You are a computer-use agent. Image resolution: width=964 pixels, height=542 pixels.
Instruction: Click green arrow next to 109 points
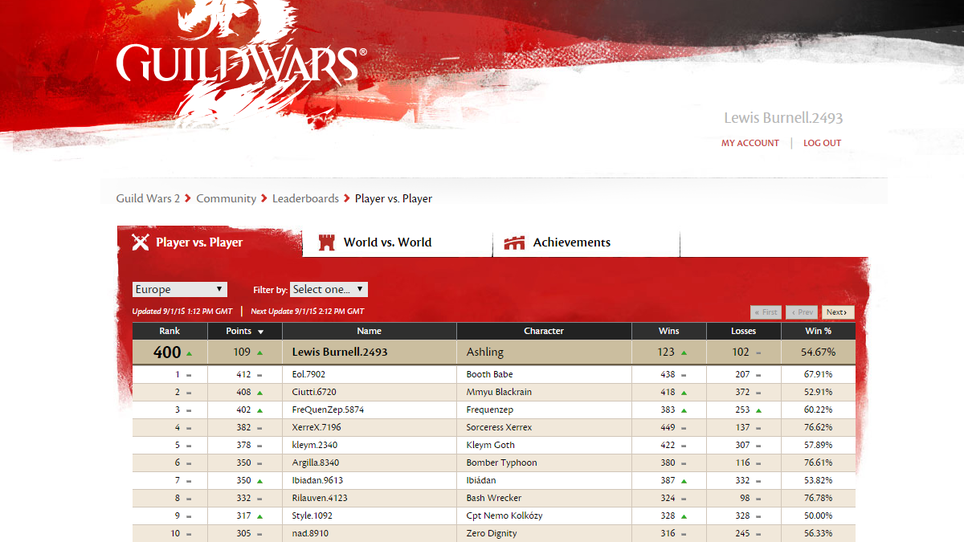(x=259, y=353)
